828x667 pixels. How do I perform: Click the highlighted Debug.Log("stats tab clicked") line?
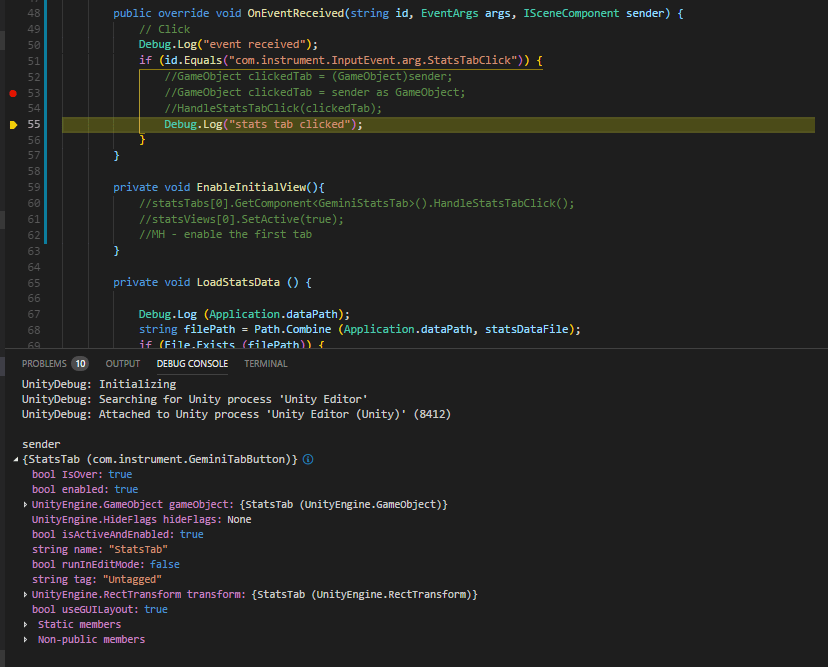438,125
